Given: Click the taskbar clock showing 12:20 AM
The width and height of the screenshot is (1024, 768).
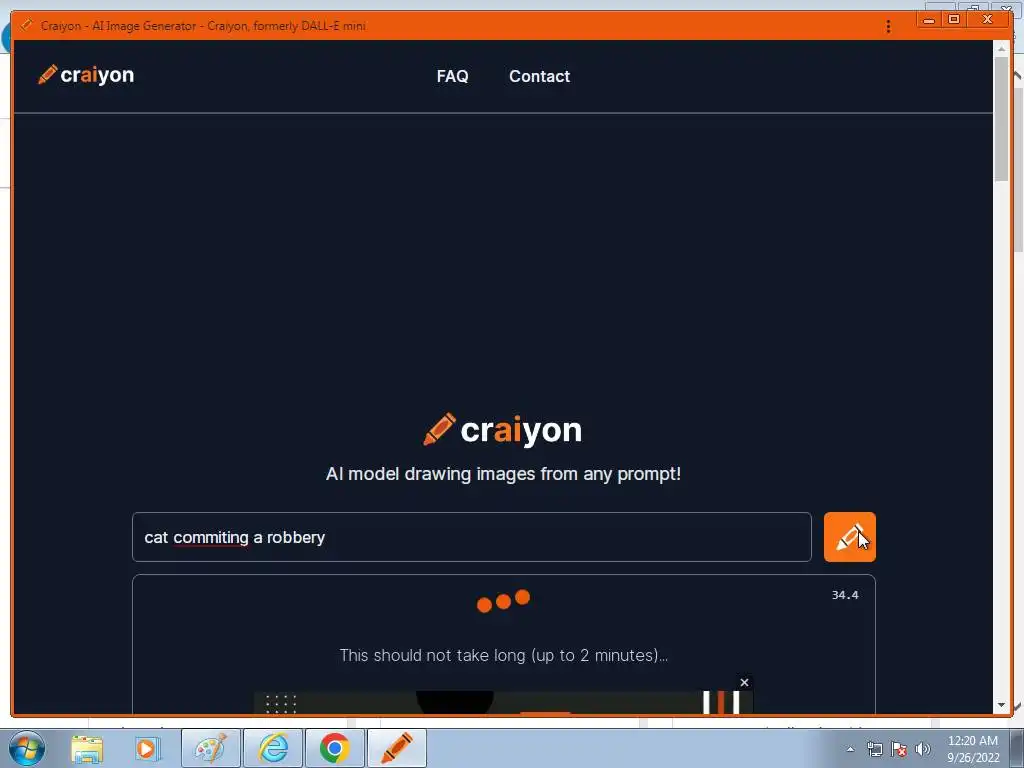Looking at the screenshot, I should [973, 749].
